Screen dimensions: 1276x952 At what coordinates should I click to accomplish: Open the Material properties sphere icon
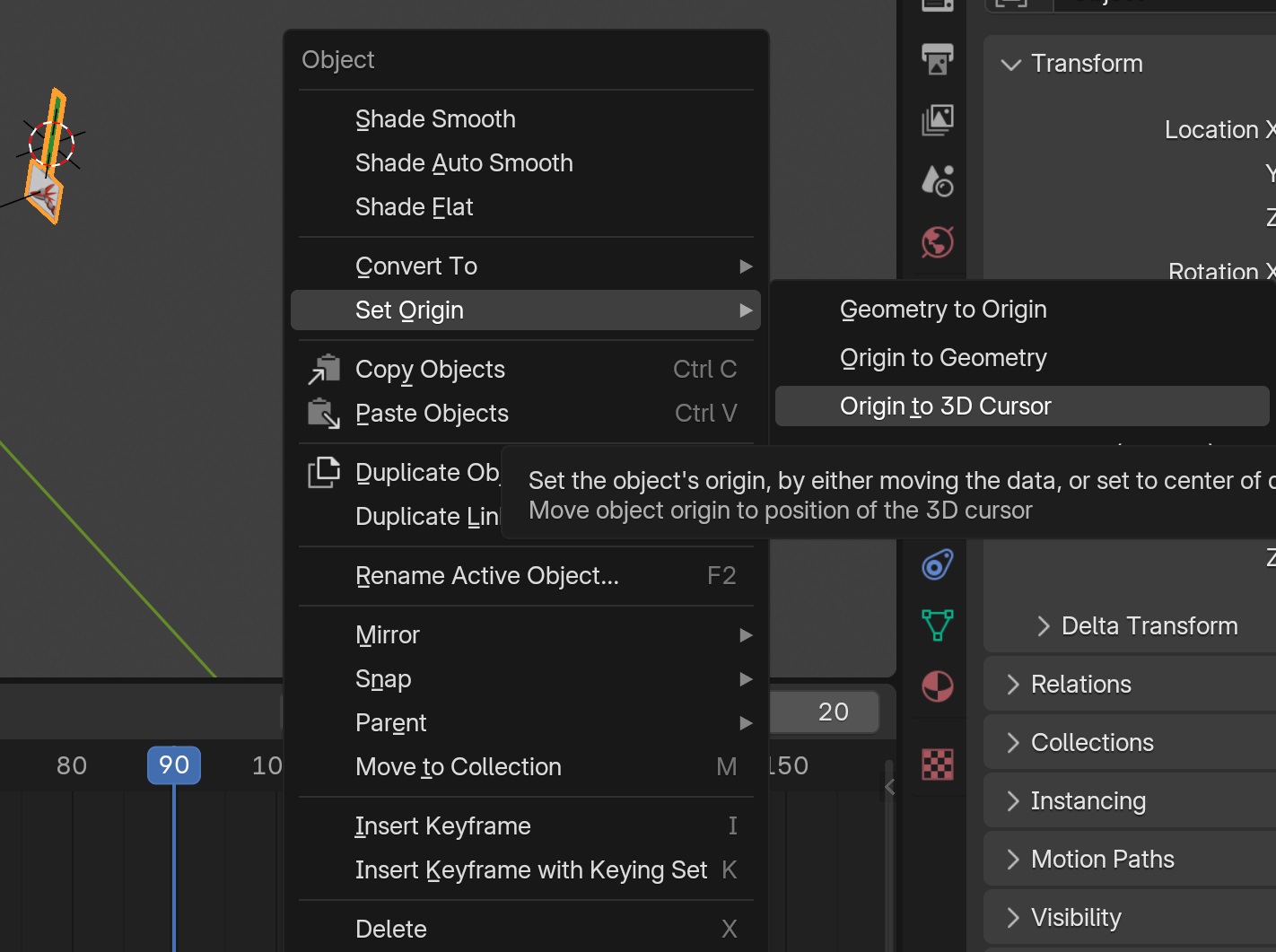click(938, 686)
